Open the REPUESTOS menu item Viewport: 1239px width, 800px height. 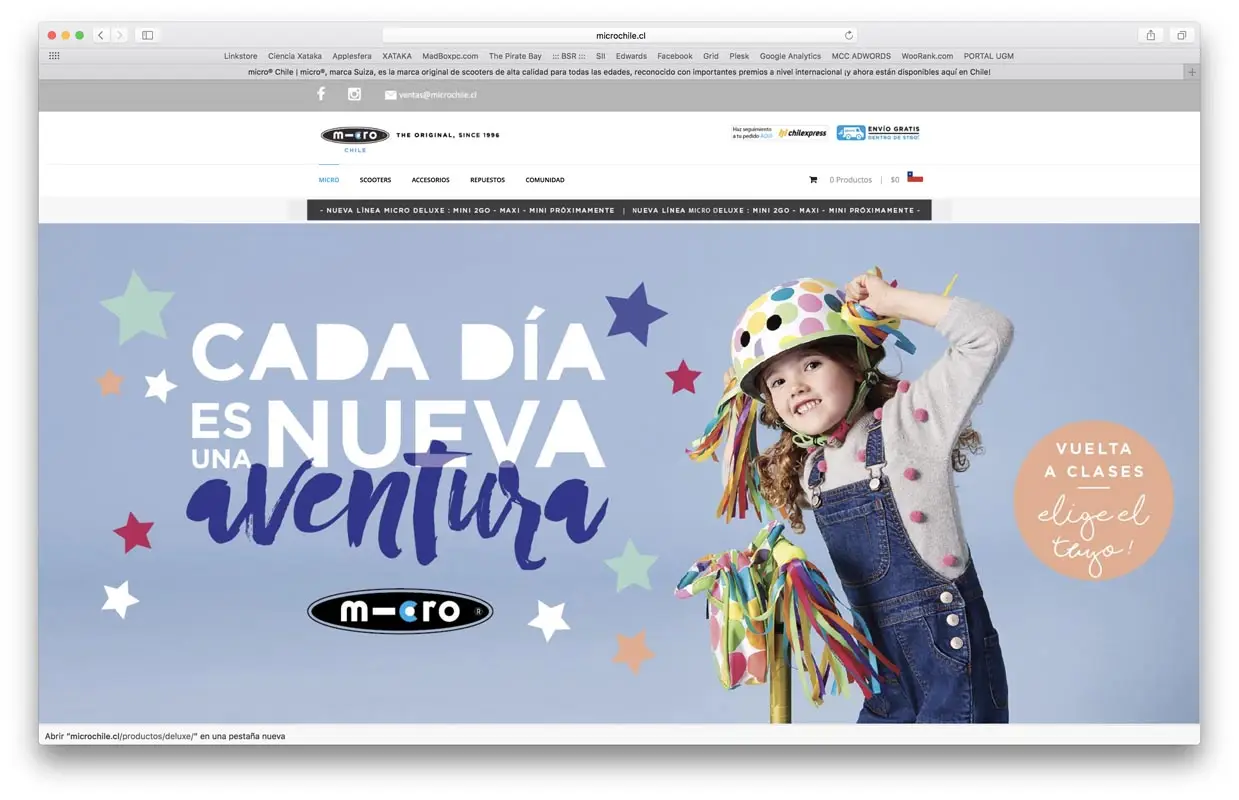tap(487, 180)
